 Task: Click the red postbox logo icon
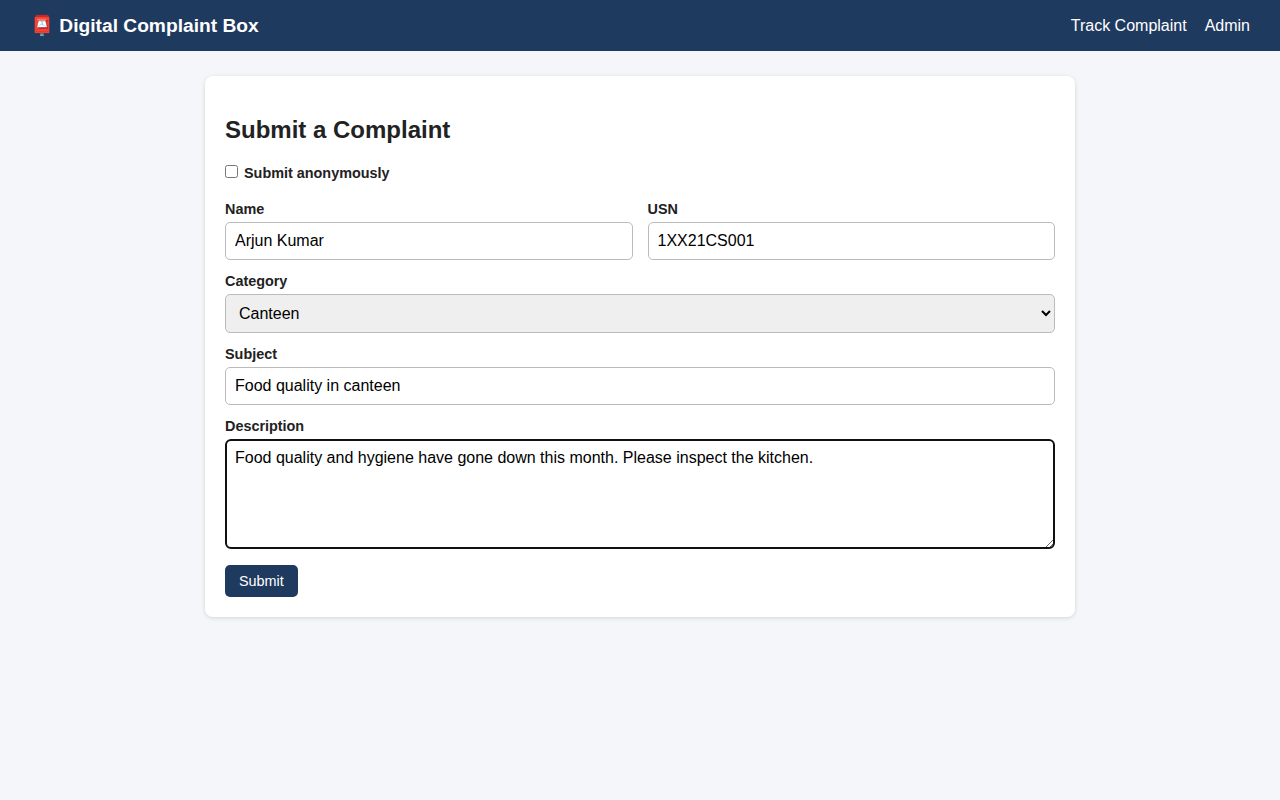click(x=42, y=26)
